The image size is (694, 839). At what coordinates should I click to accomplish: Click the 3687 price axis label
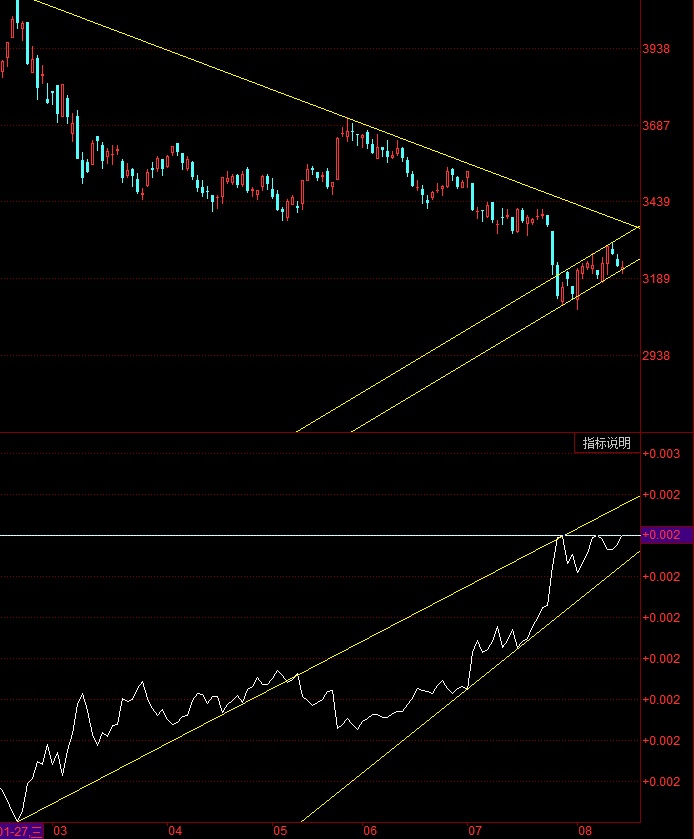[x=656, y=126]
